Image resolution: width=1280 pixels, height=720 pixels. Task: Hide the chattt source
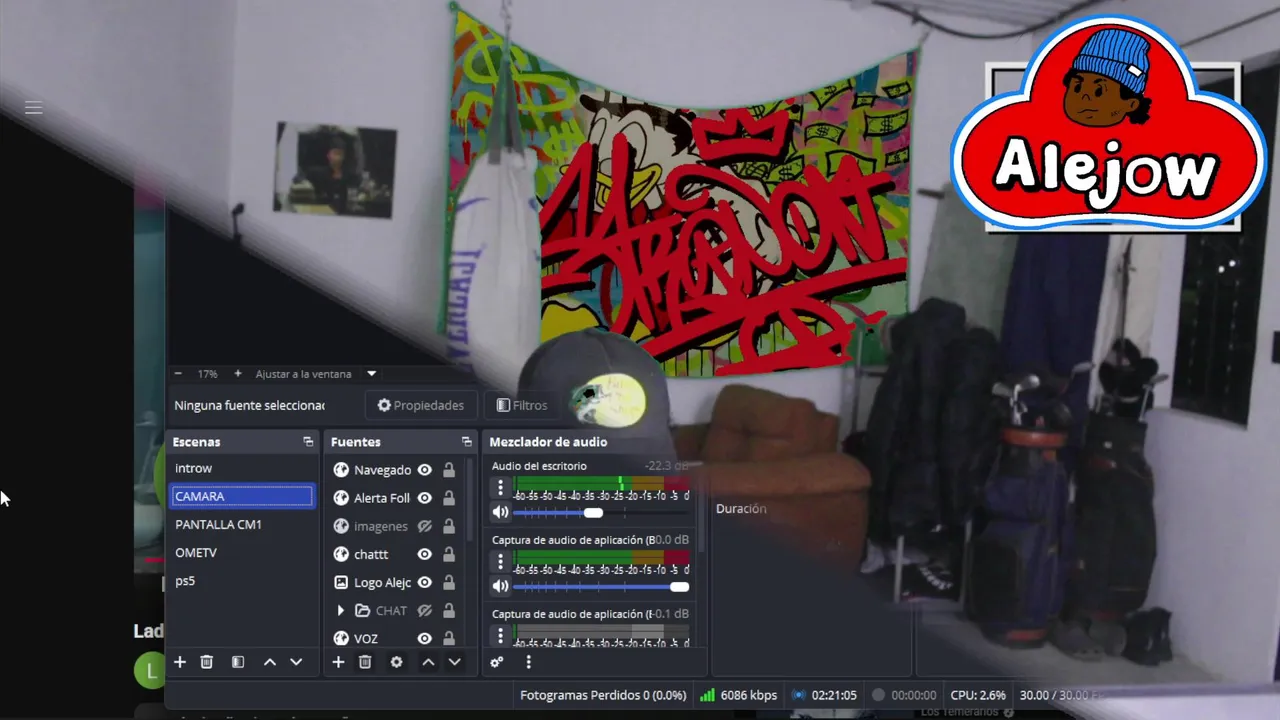[x=424, y=554]
